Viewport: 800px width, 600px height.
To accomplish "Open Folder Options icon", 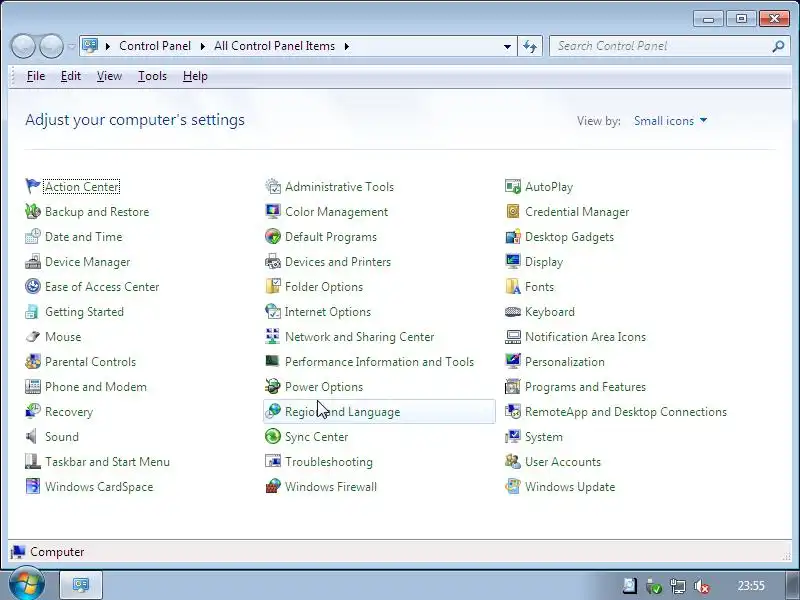I will [273, 286].
